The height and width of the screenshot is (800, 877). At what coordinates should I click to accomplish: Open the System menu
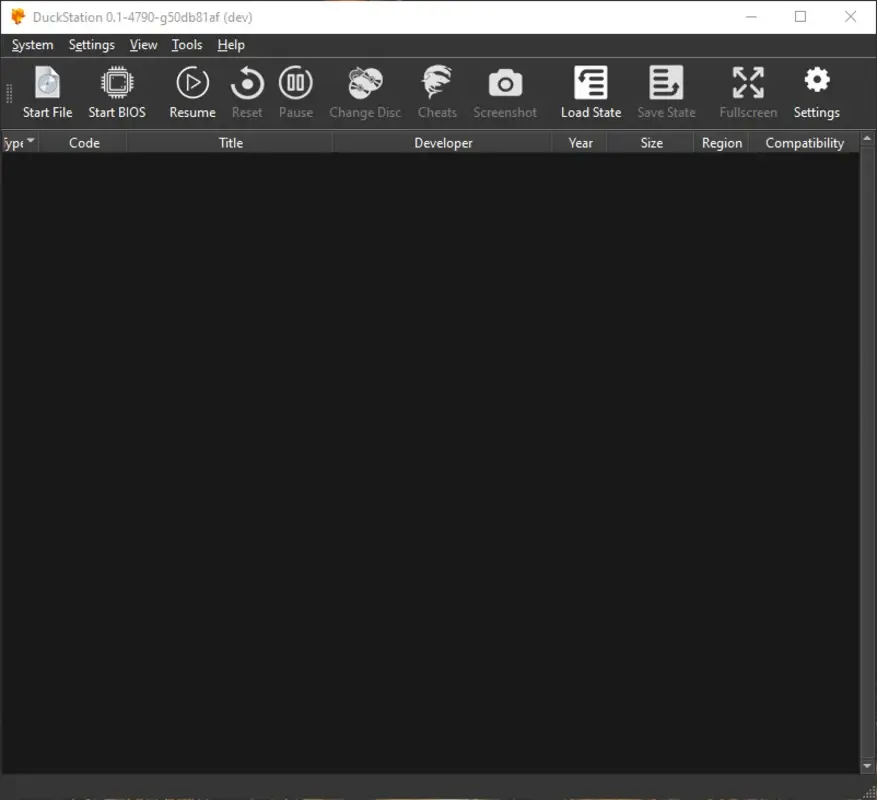click(x=32, y=45)
